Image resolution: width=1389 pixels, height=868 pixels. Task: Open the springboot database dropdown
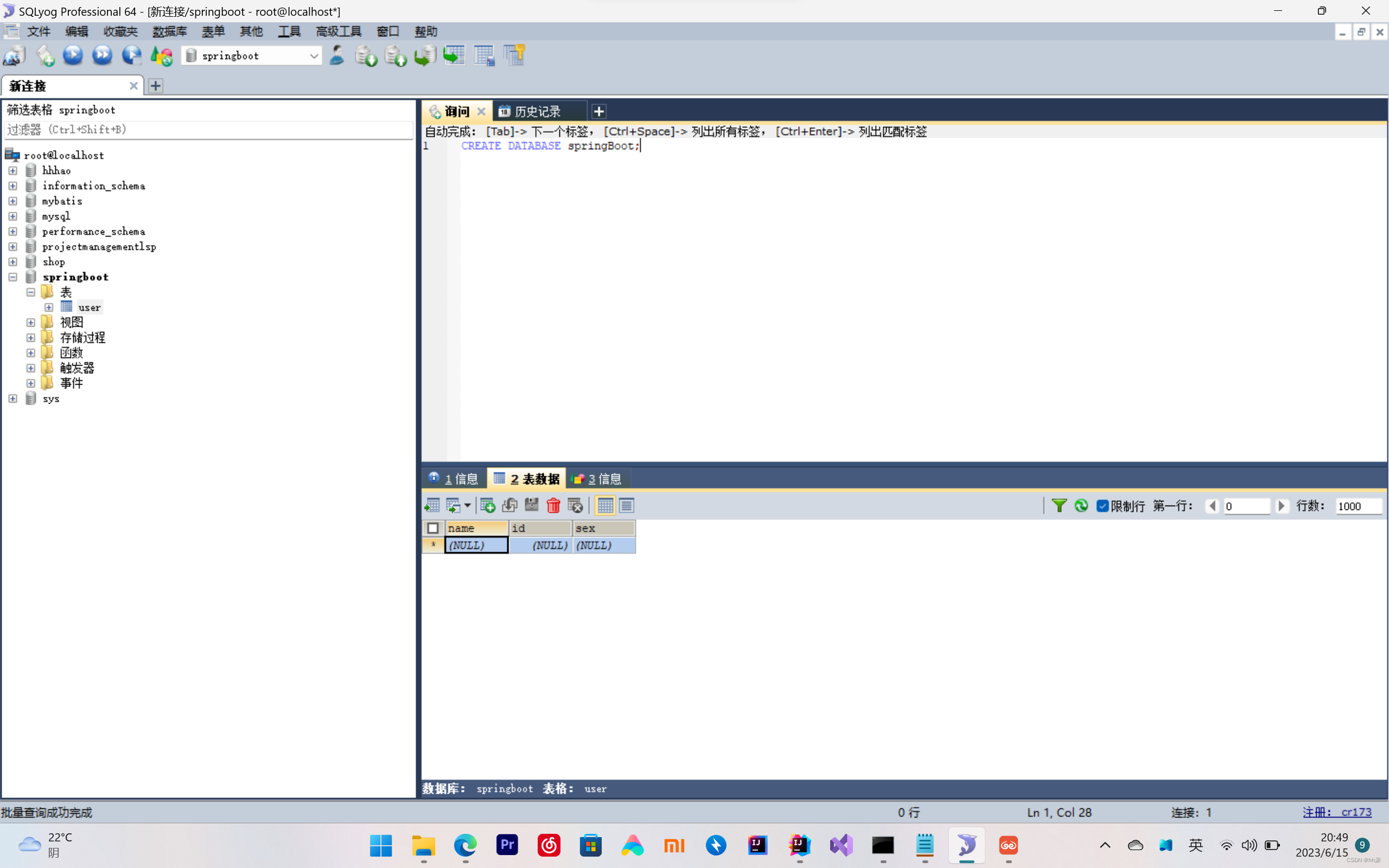(314, 56)
